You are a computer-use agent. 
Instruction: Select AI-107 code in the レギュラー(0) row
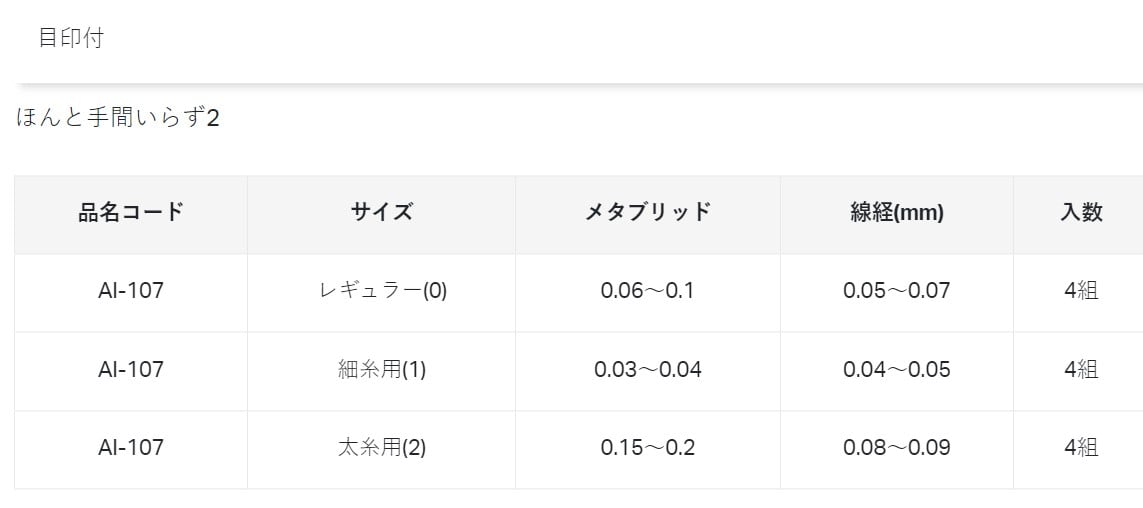click(x=131, y=291)
